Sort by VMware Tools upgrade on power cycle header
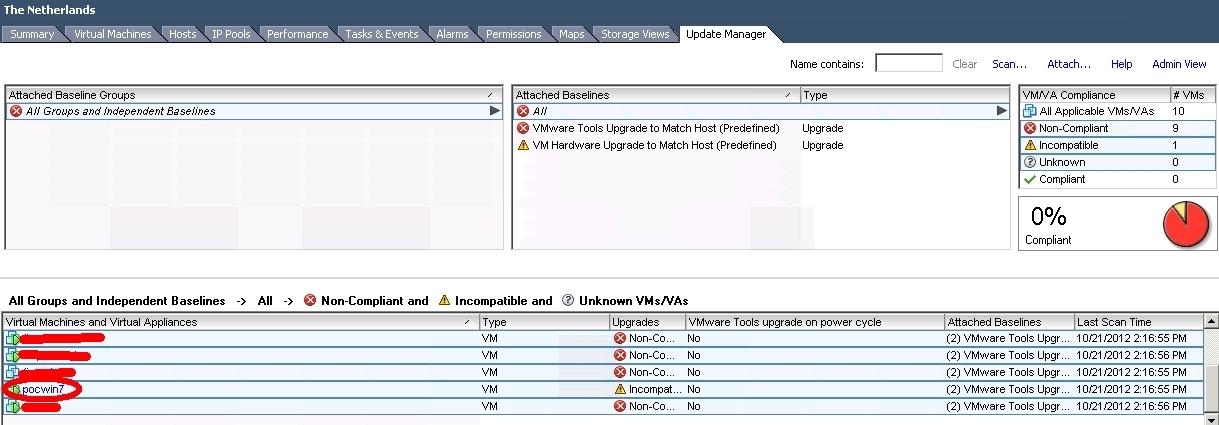 pos(814,322)
